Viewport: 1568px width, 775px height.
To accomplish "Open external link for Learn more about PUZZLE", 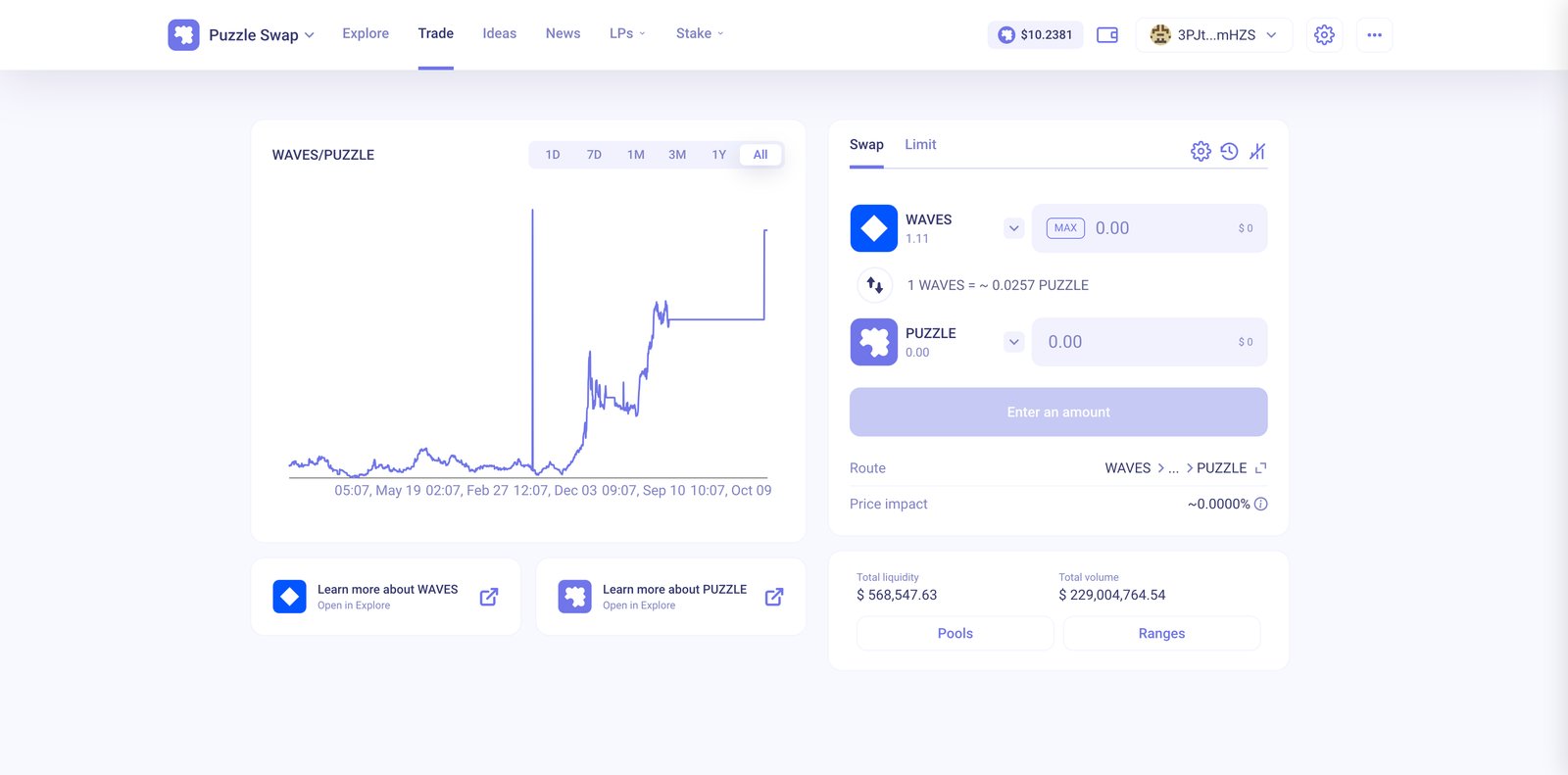I will coord(774,597).
